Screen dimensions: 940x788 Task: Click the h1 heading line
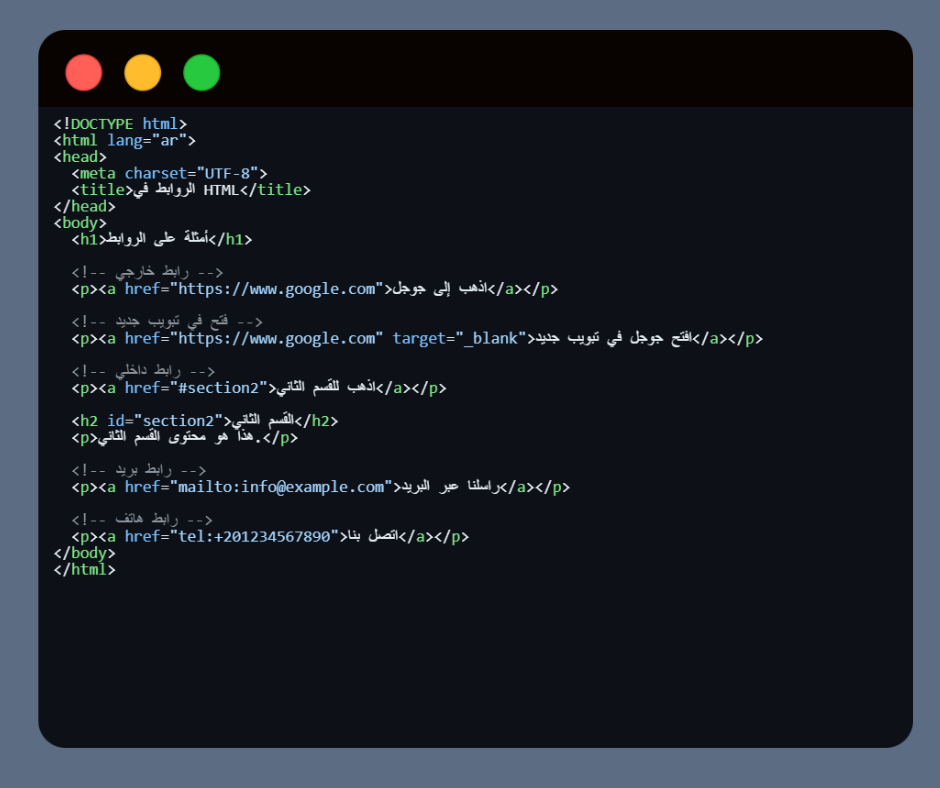point(161,239)
